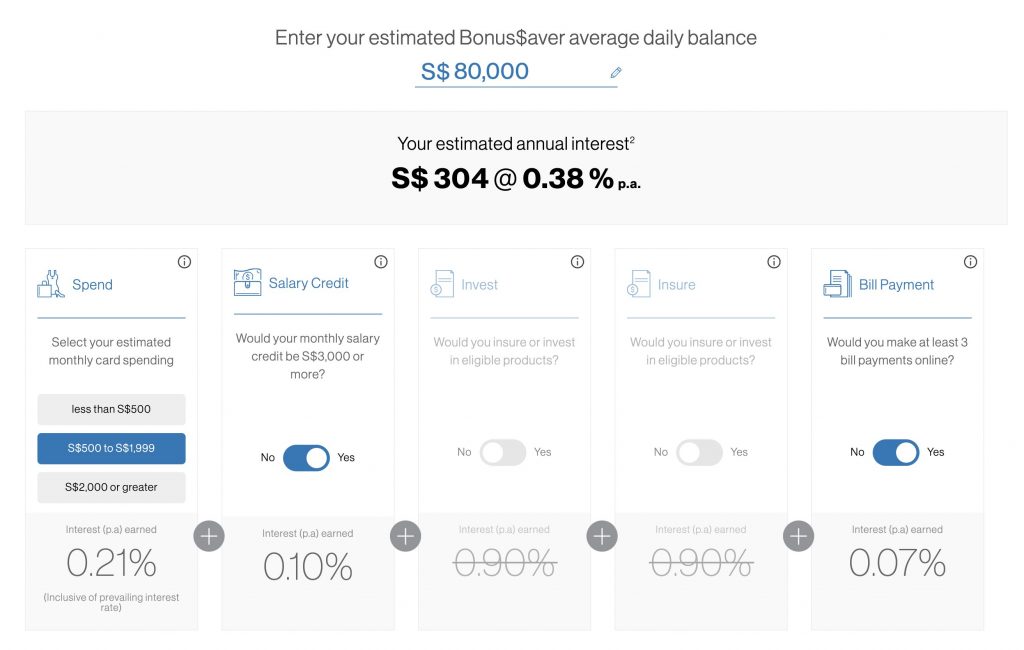Viewport: 1024px width, 650px height.
Task: Enable the Insure toggle switch
Action: [699, 452]
